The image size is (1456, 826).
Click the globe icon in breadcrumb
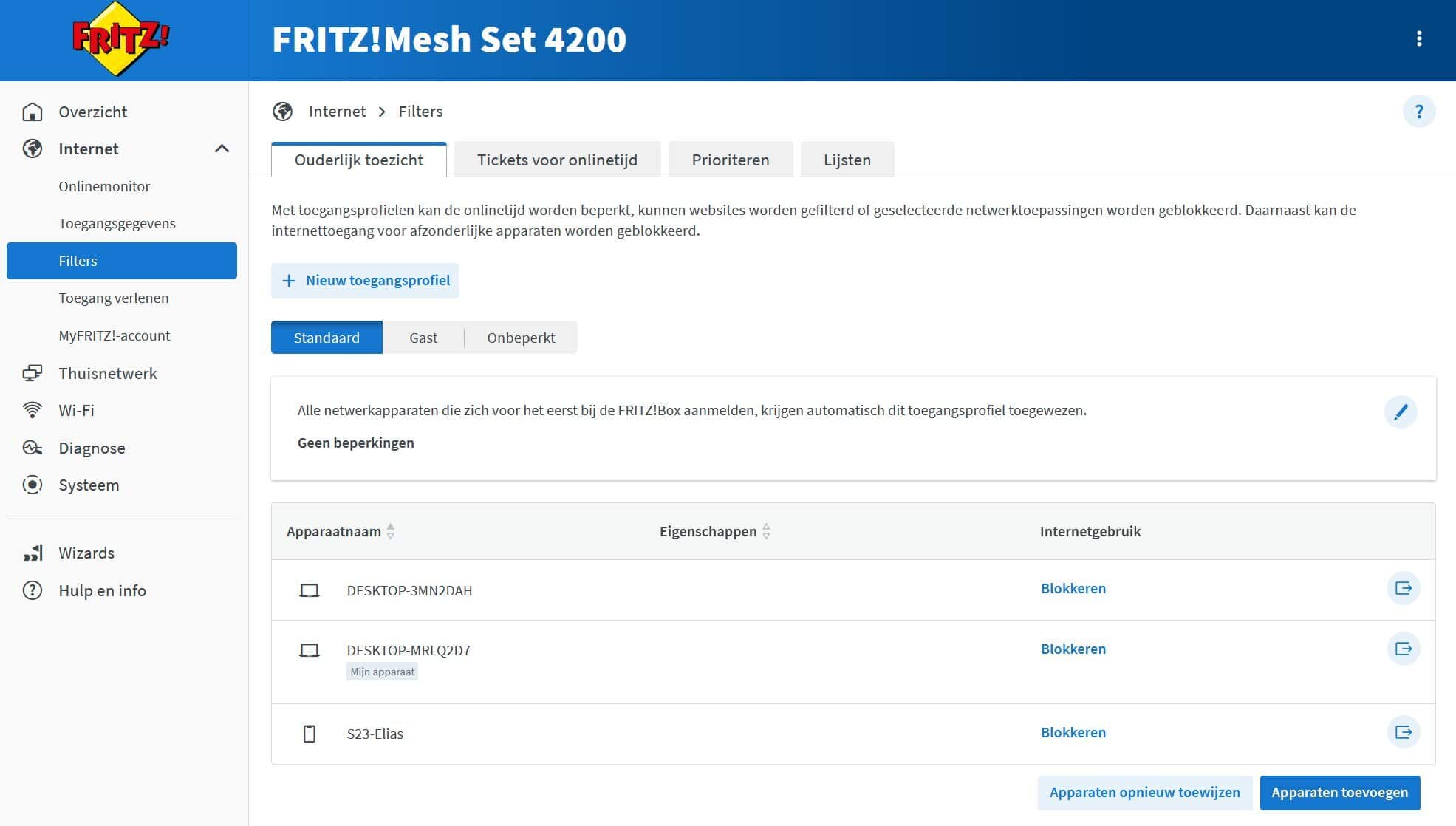[282, 112]
